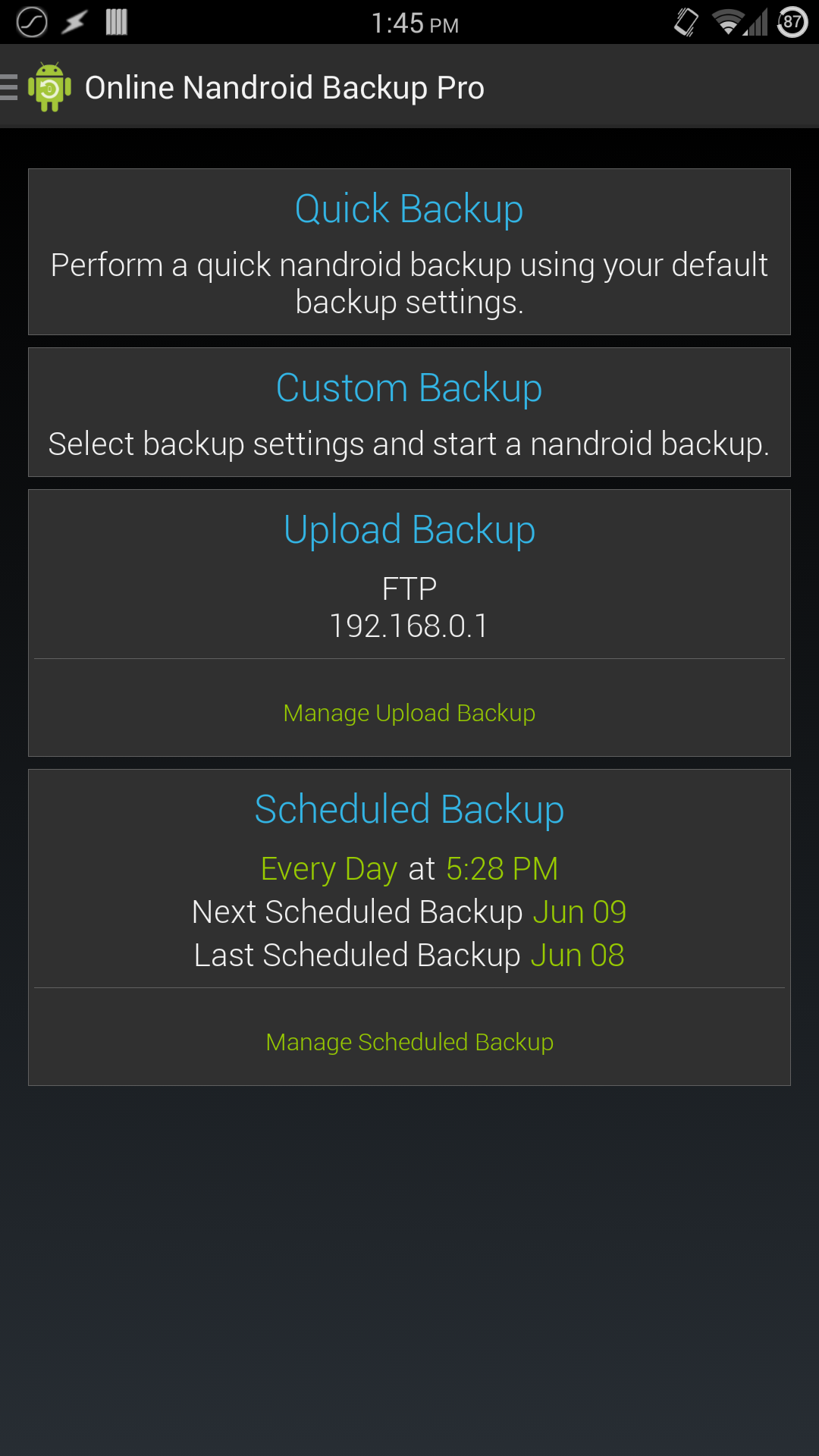The image size is (819, 1456).
Task: Click the Upload Backup heading
Action: click(x=409, y=529)
